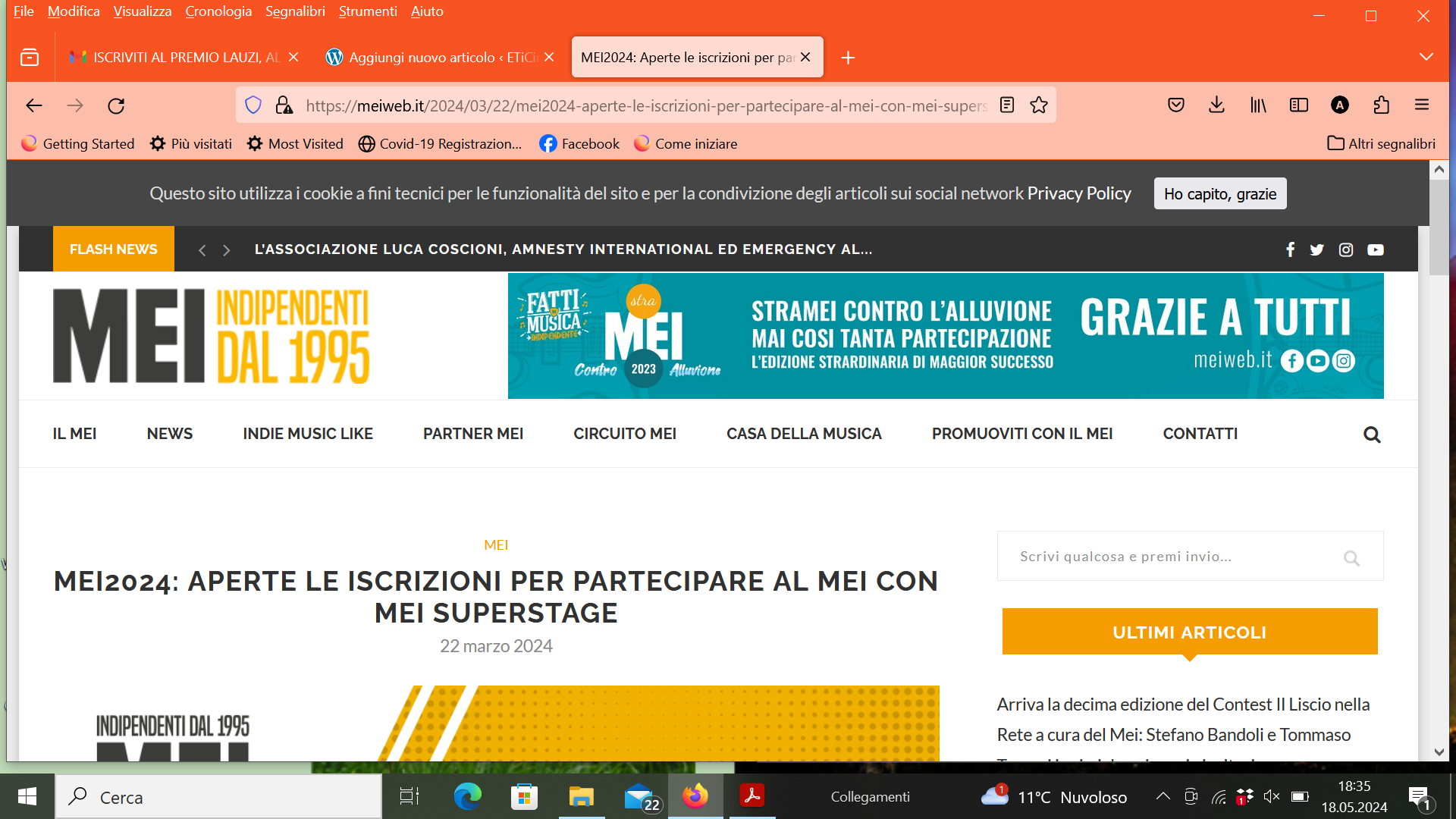Accept cookies with Ho capito, grazie
The width and height of the screenshot is (1456, 819).
pyautogui.click(x=1220, y=193)
